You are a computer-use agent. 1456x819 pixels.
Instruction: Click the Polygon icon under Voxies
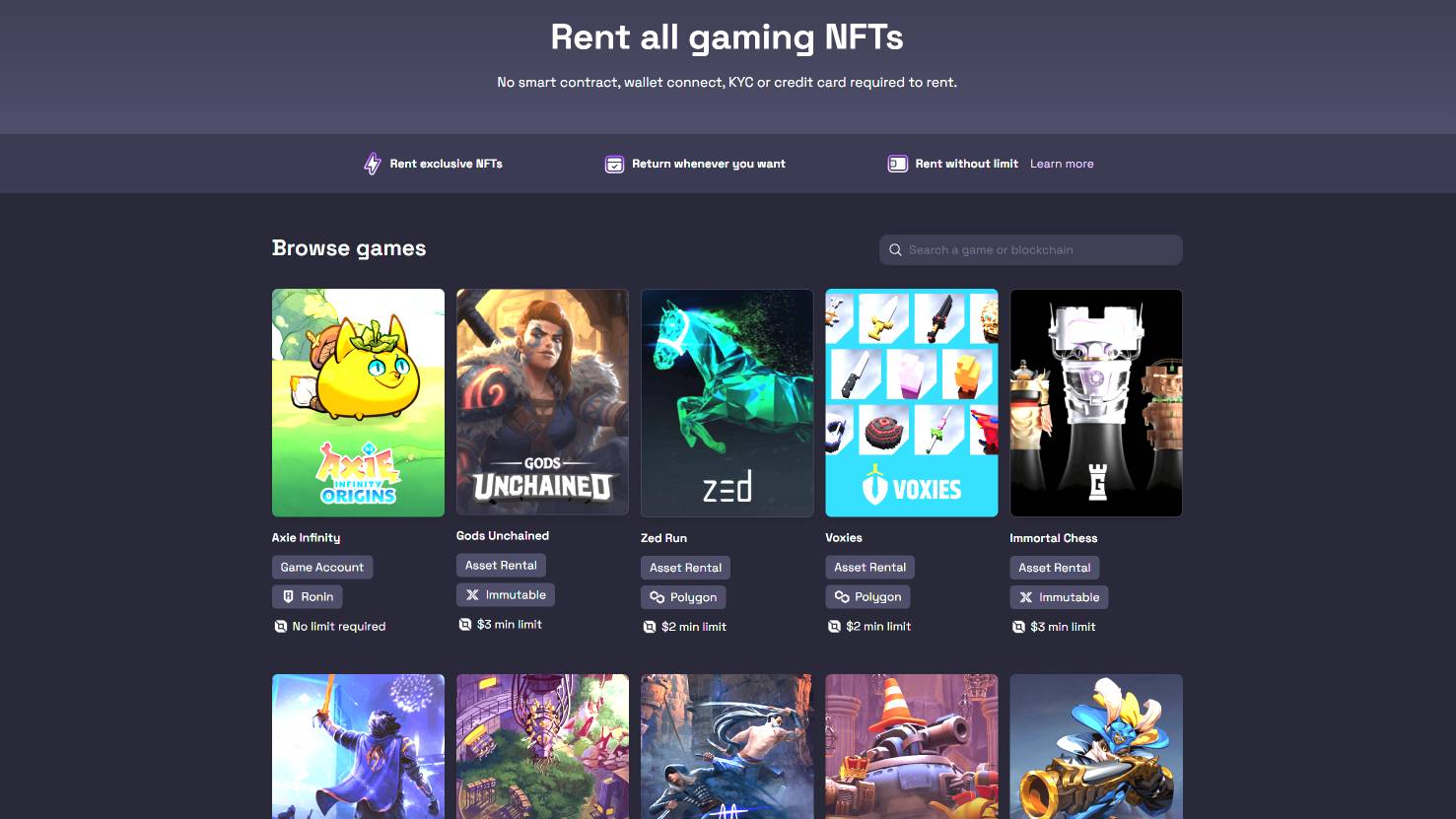(x=841, y=596)
